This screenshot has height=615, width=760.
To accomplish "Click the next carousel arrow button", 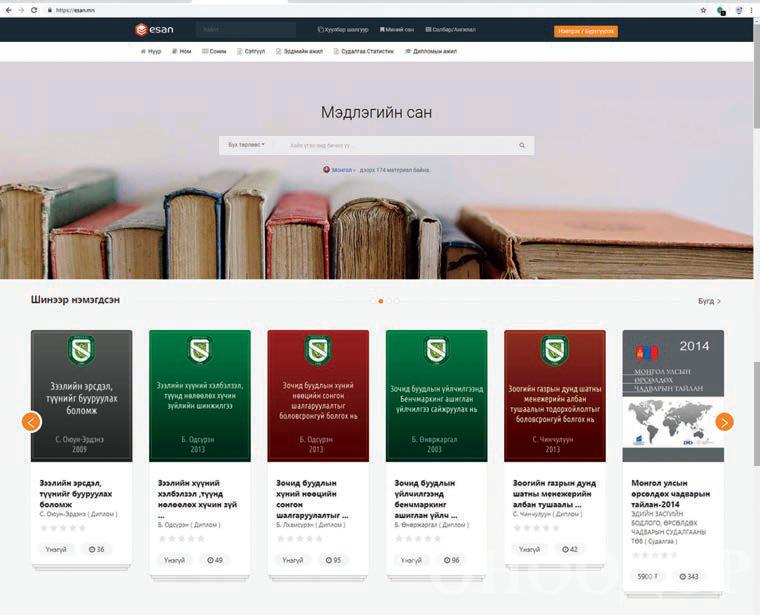I will [724, 422].
